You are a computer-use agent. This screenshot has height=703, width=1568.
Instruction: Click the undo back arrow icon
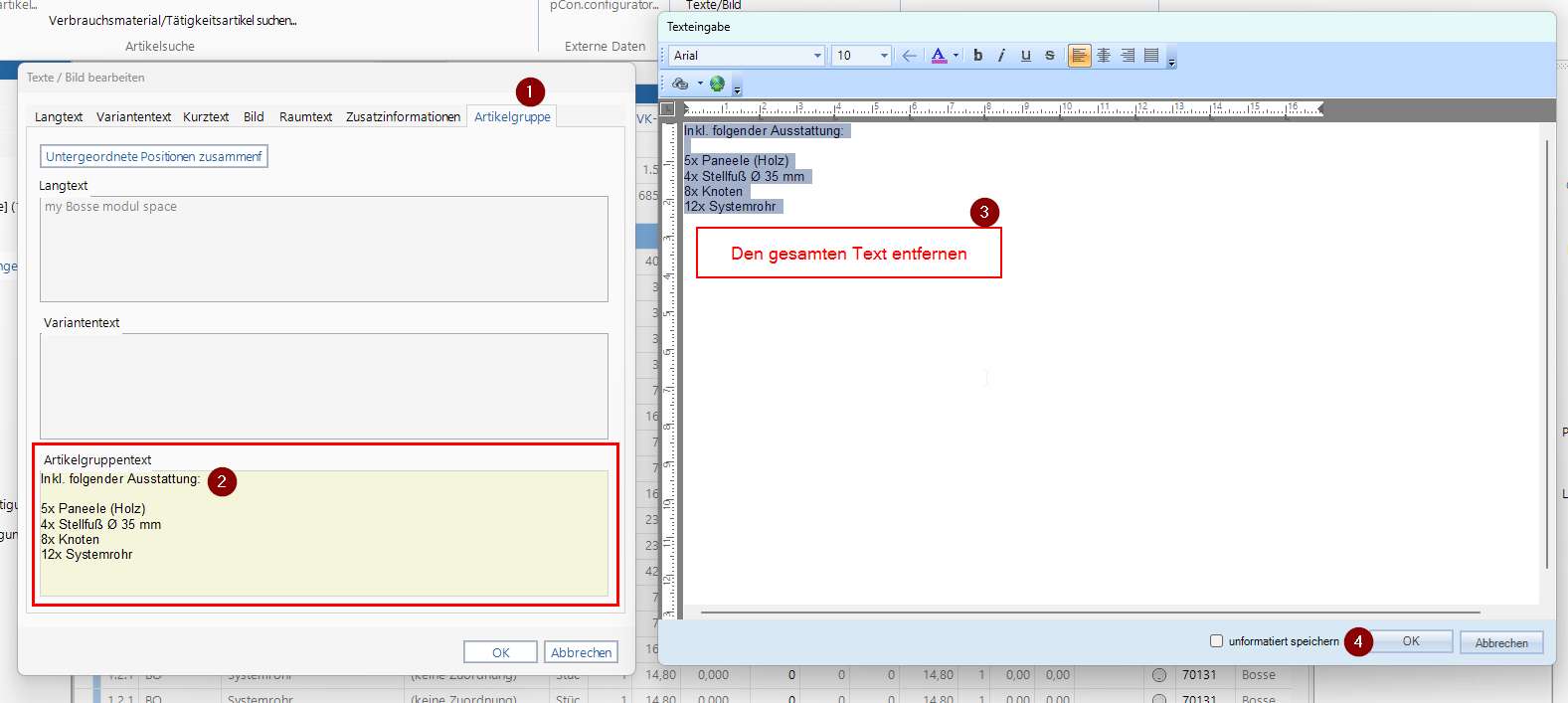[x=909, y=56]
